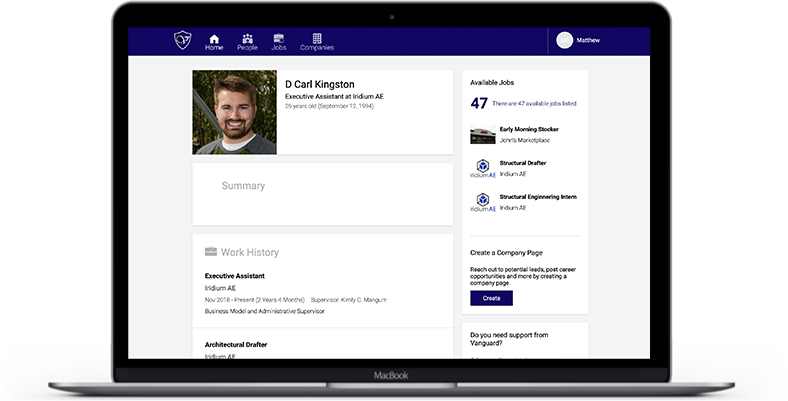Click Iridium AE logo beside Structural Drafter
This screenshot has height=401, width=788.
[483, 168]
